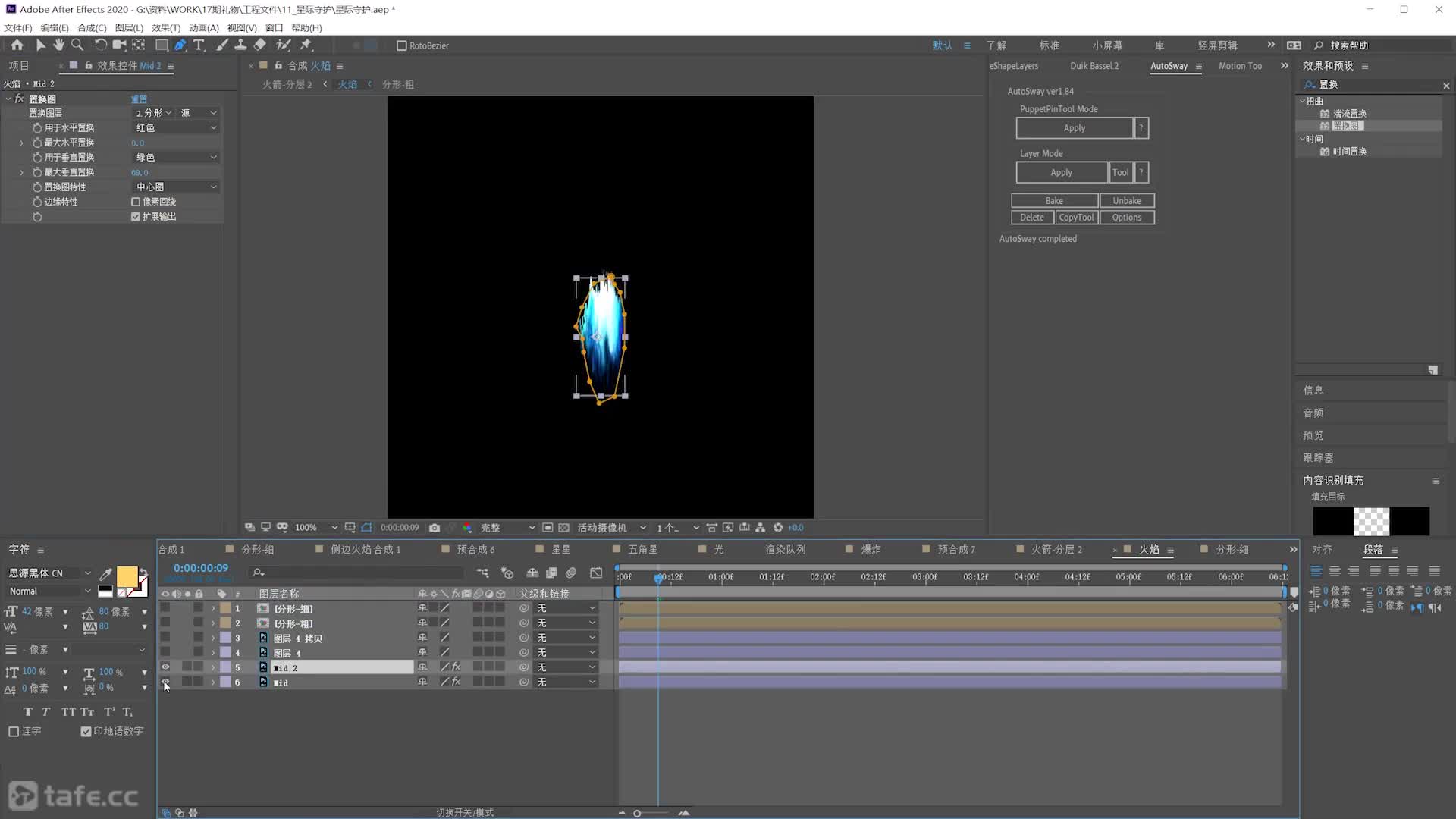
Task: Click the AutoSway CopyTool button
Action: click(x=1076, y=217)
